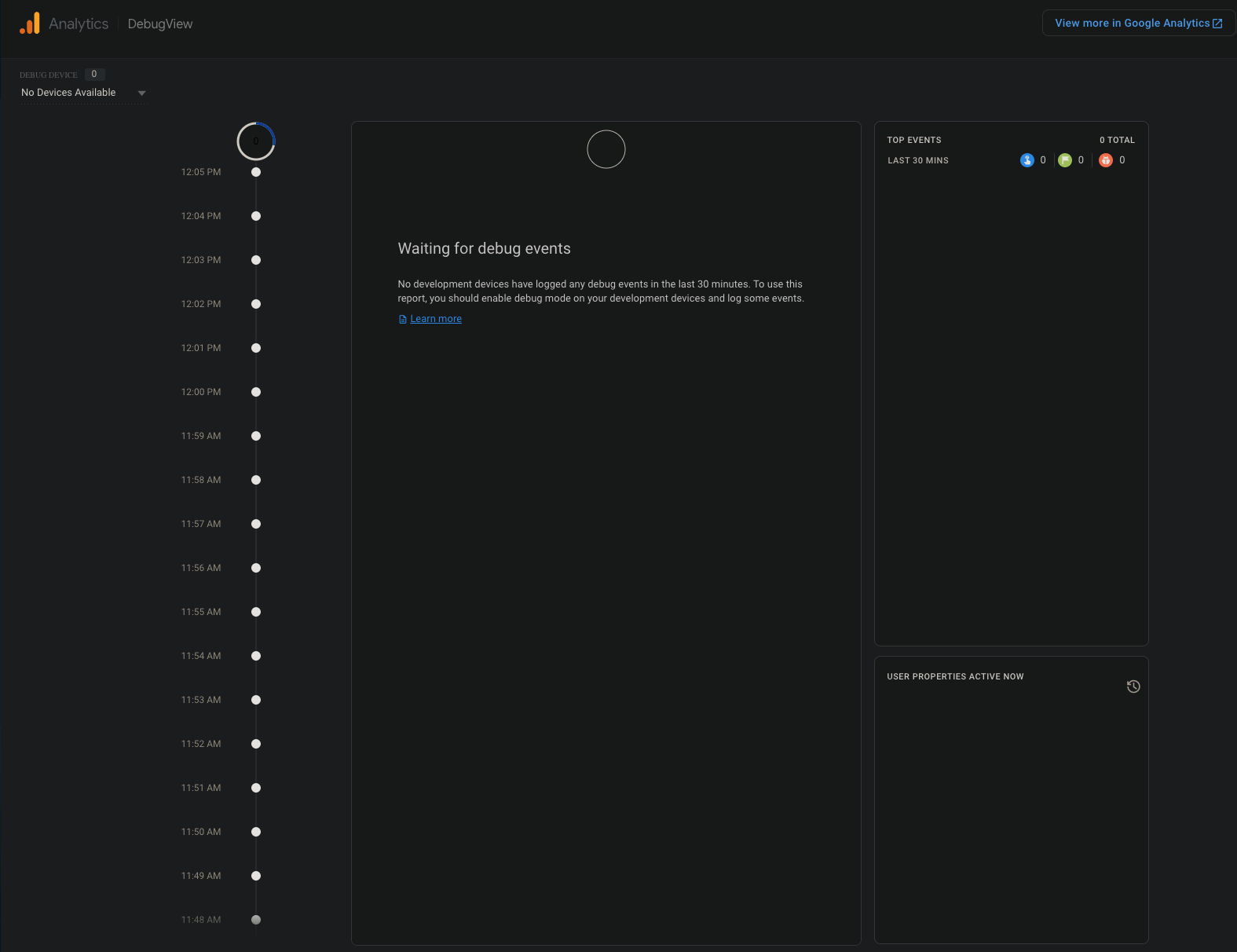1237x952 pixels.
Task: Click USER PROPERTIES ACTIVE NOW heading
Action: pos(955,676)
